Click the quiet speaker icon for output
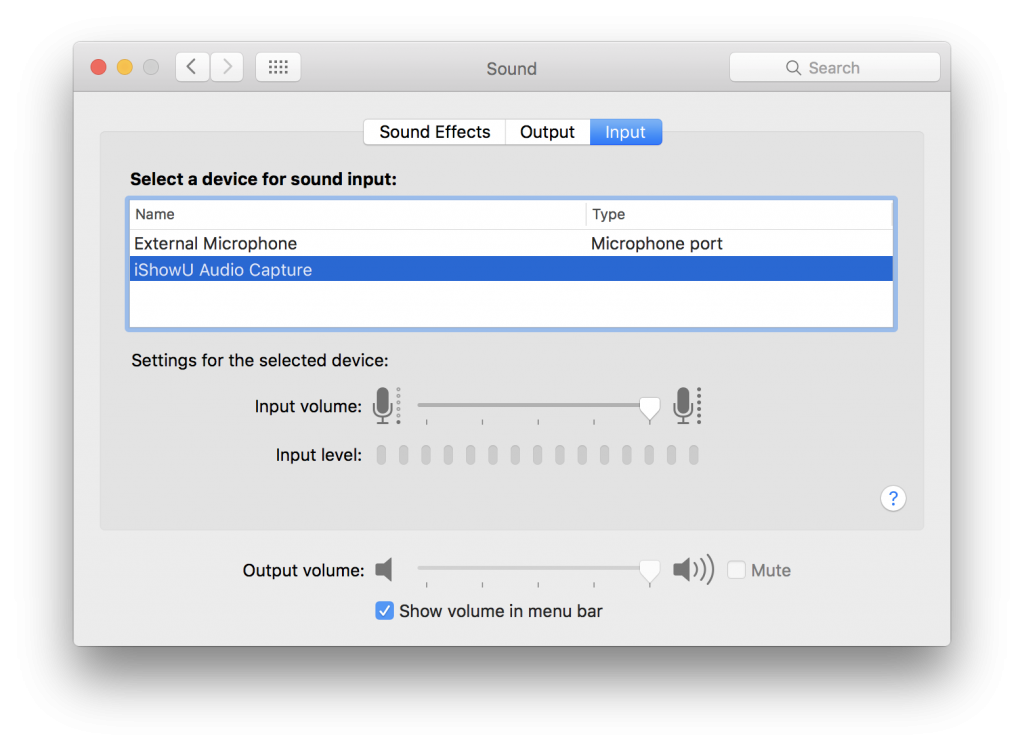This screenshot has height=751, width=1024. [x=384, y=570]
